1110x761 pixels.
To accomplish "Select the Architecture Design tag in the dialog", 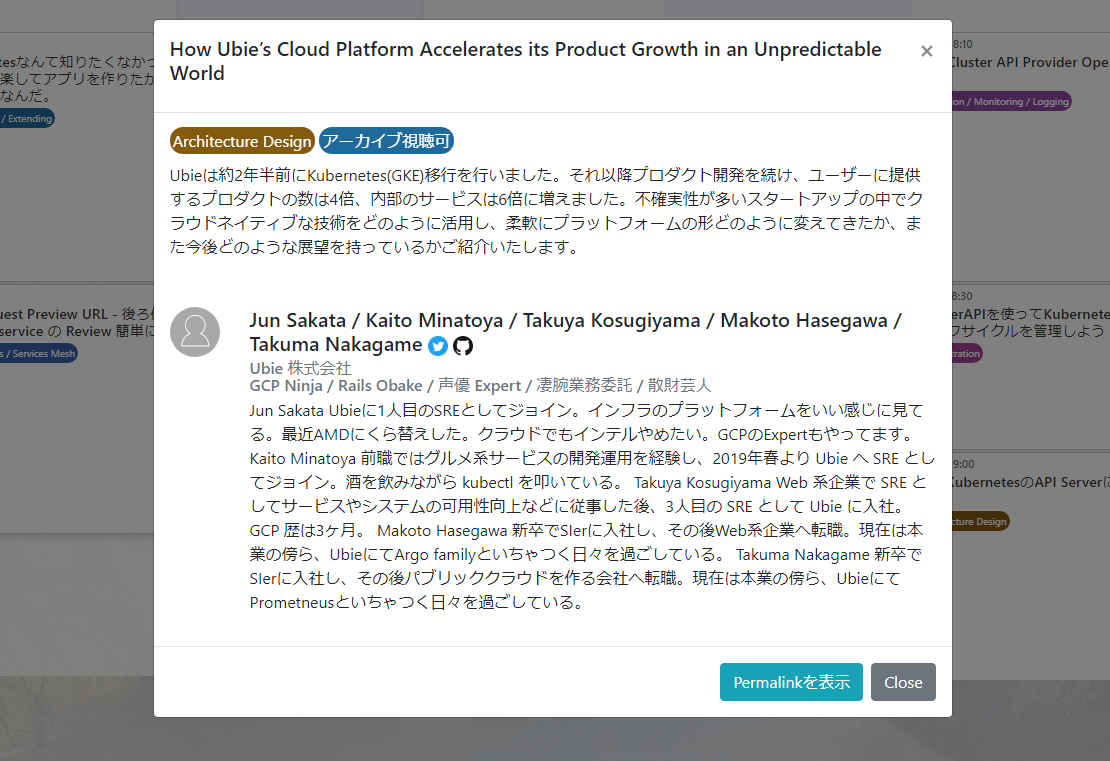I will click(x=242, y=141).
